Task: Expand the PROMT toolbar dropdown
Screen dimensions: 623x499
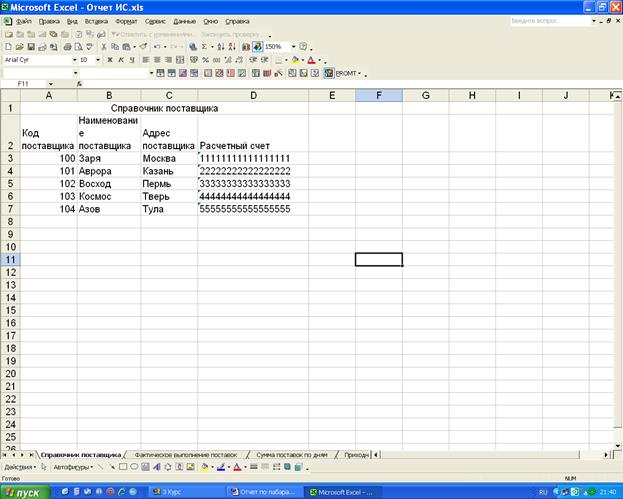Action: coord(359,73)
